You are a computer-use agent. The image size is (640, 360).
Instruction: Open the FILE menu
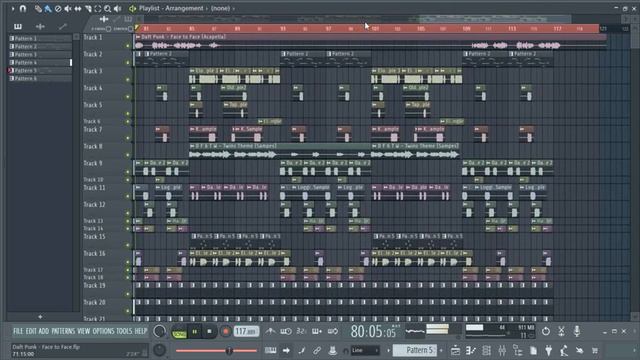pos(18,331)
